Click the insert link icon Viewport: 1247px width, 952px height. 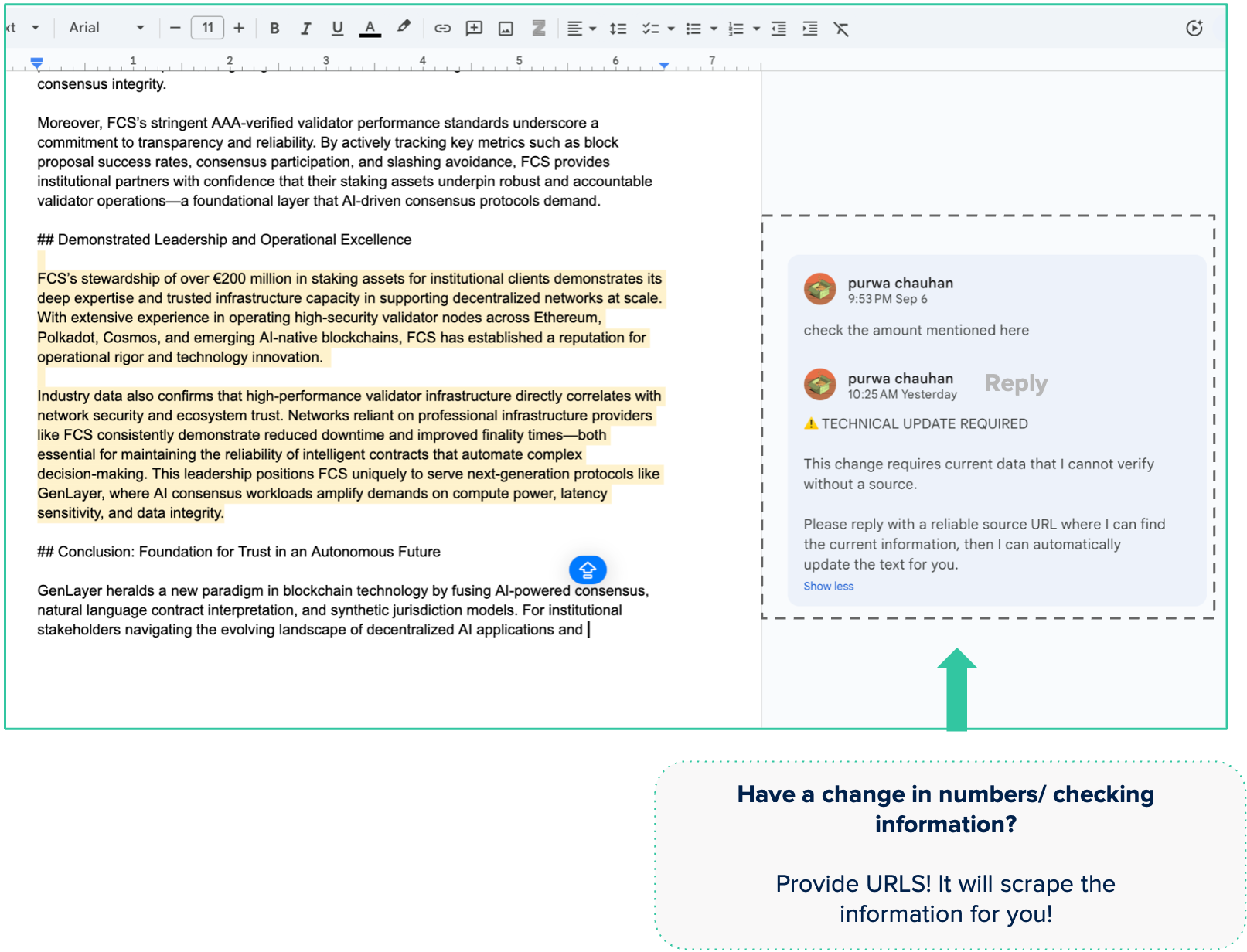(x=442, y=29)
